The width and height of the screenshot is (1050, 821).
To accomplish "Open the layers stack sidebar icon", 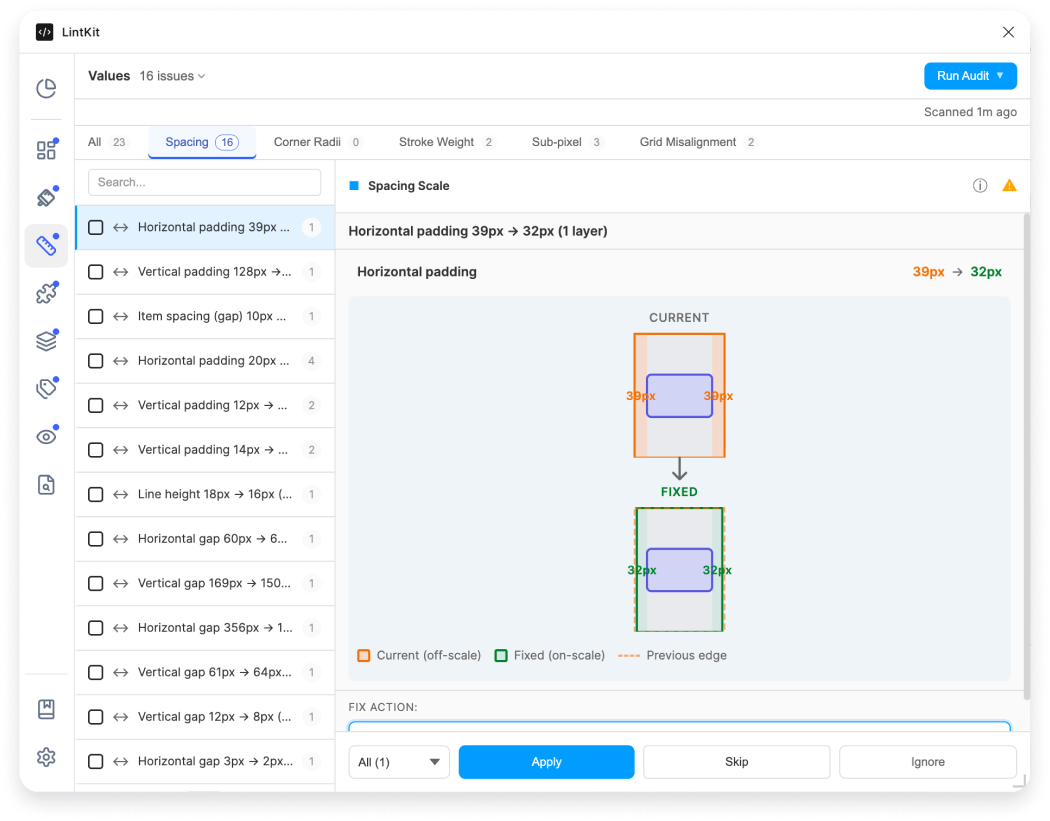I will (46, 341).
